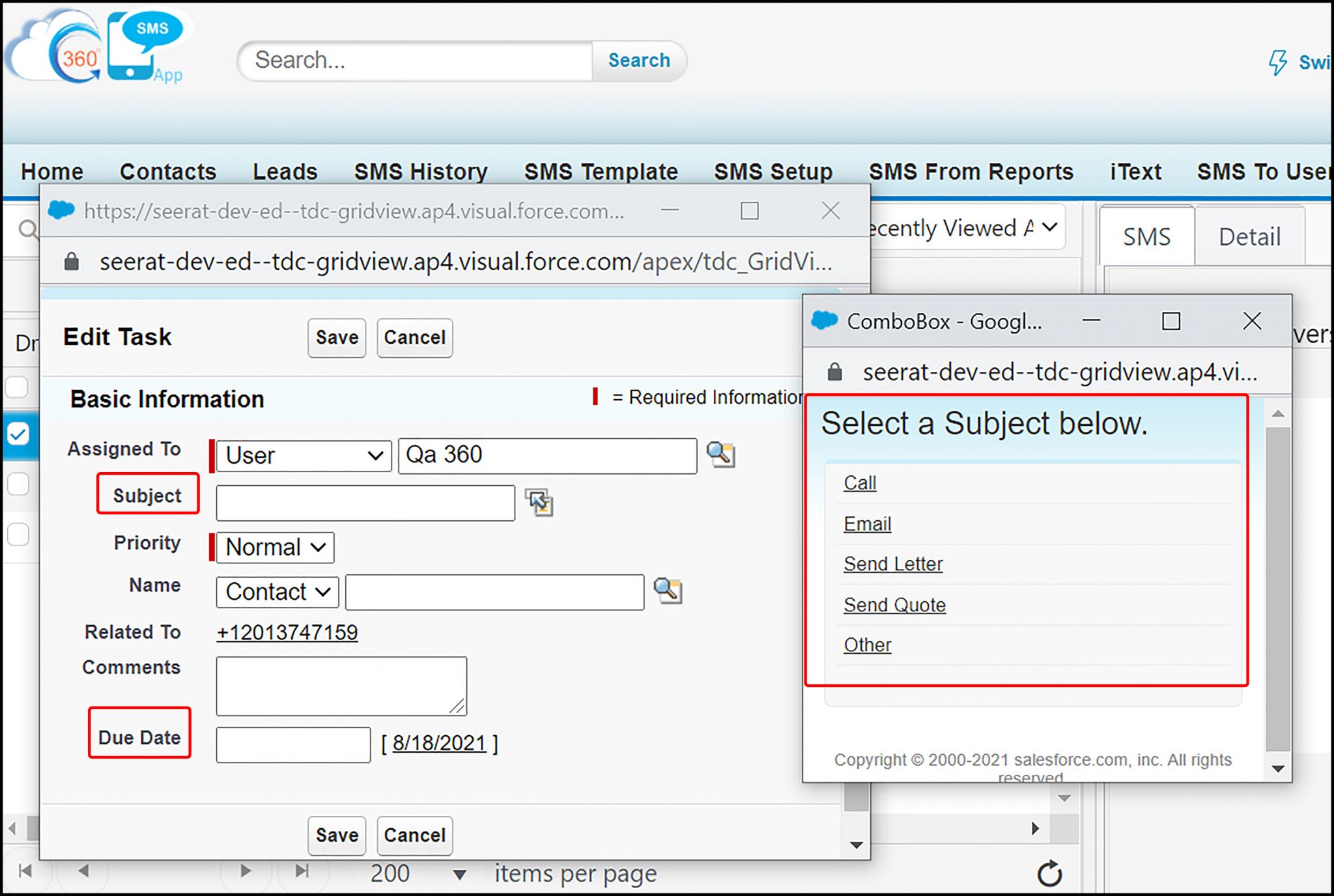Click the refresh icon at bottom right
Image resolution: width=1334 pixels, height=896 pixels.
click(x=1049, y=873)
